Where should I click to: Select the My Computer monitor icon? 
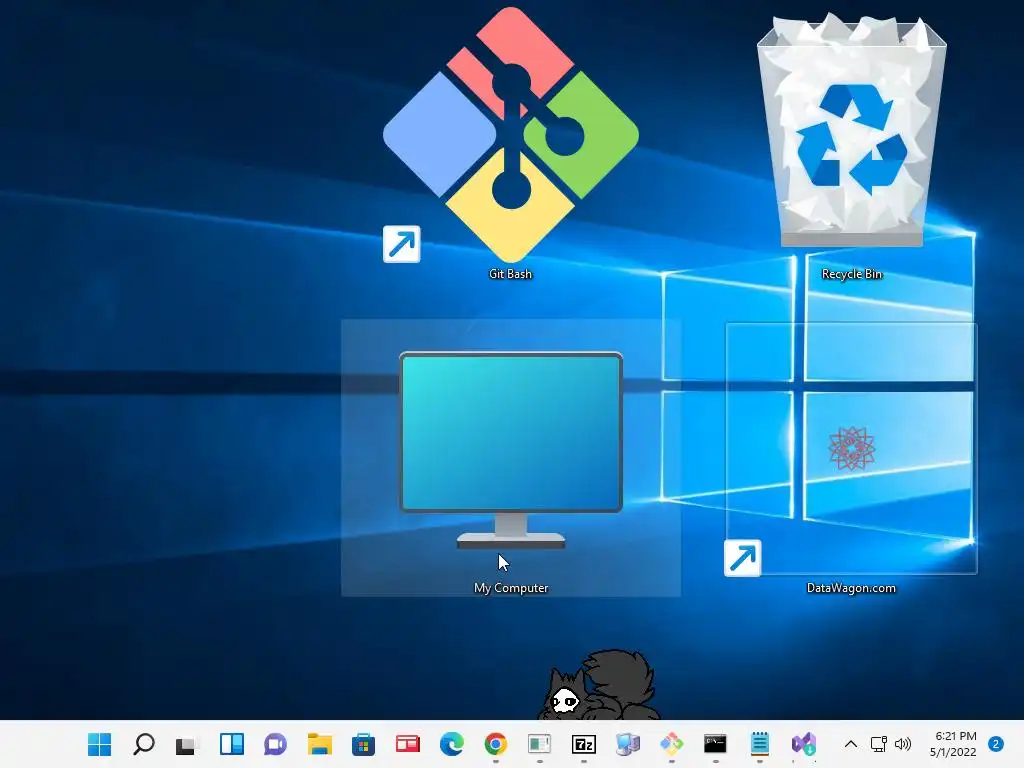point(511,451)
